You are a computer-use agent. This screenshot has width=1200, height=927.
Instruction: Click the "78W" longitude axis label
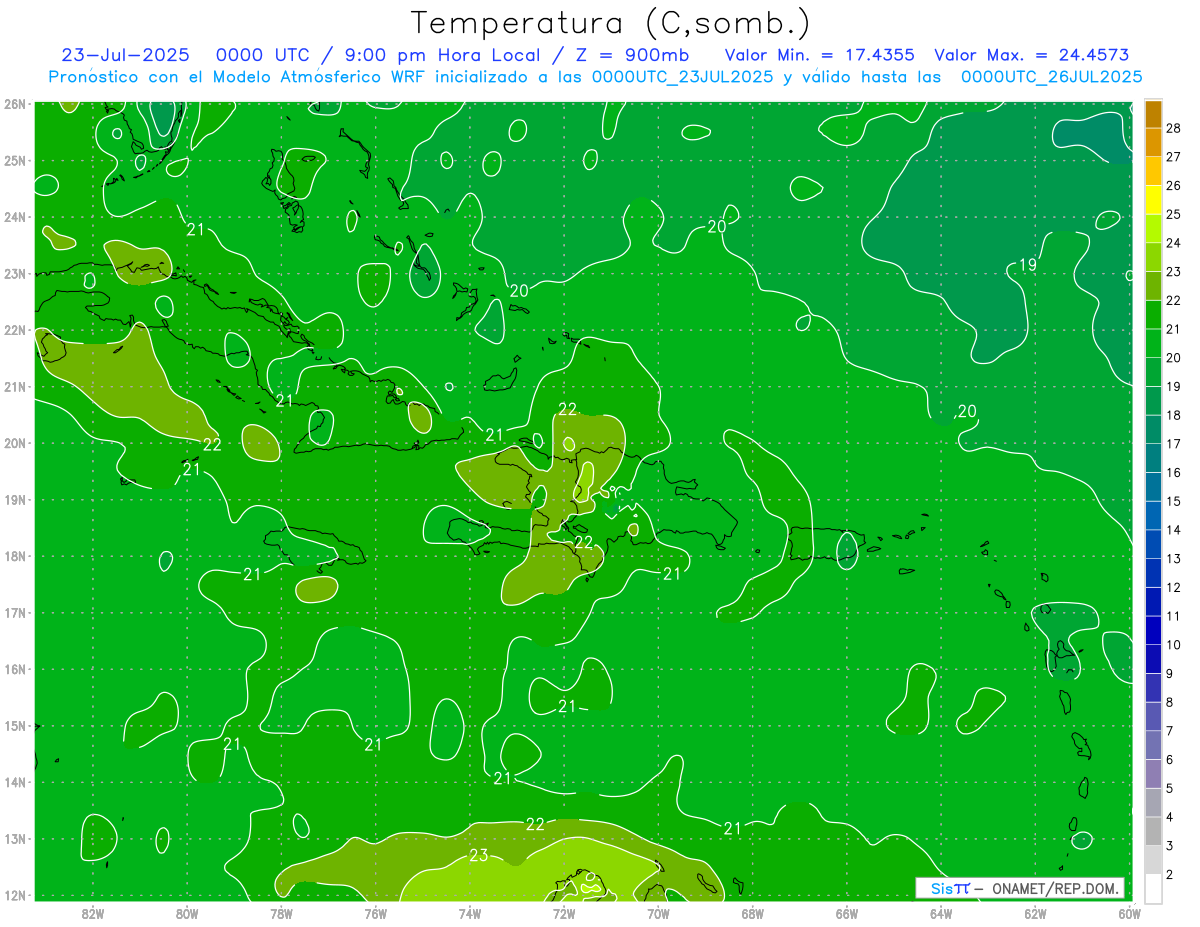click(281, 913)
